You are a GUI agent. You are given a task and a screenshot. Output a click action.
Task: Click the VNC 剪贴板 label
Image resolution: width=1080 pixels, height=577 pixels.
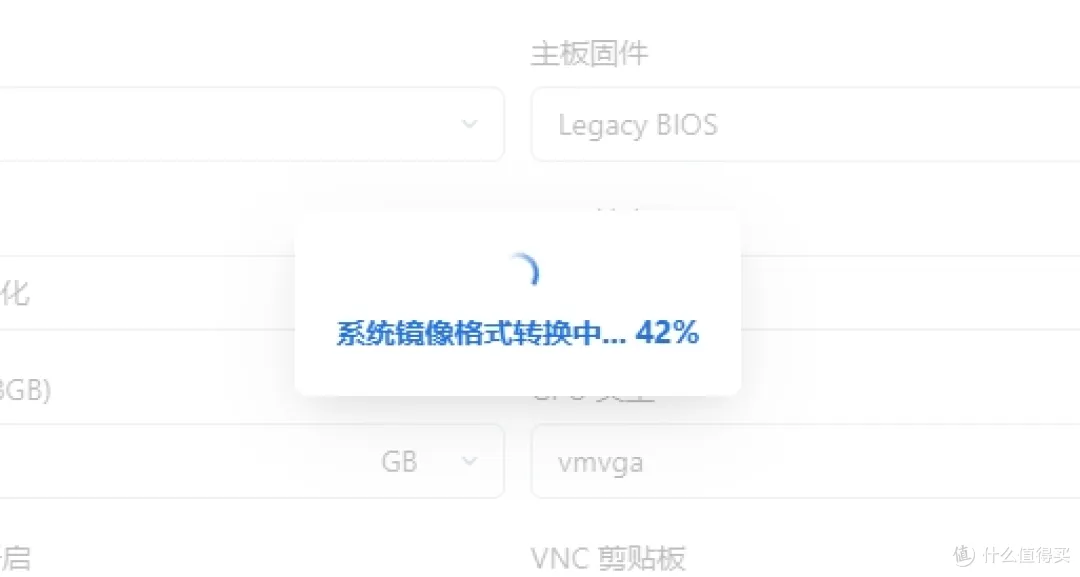coord(608,558)
